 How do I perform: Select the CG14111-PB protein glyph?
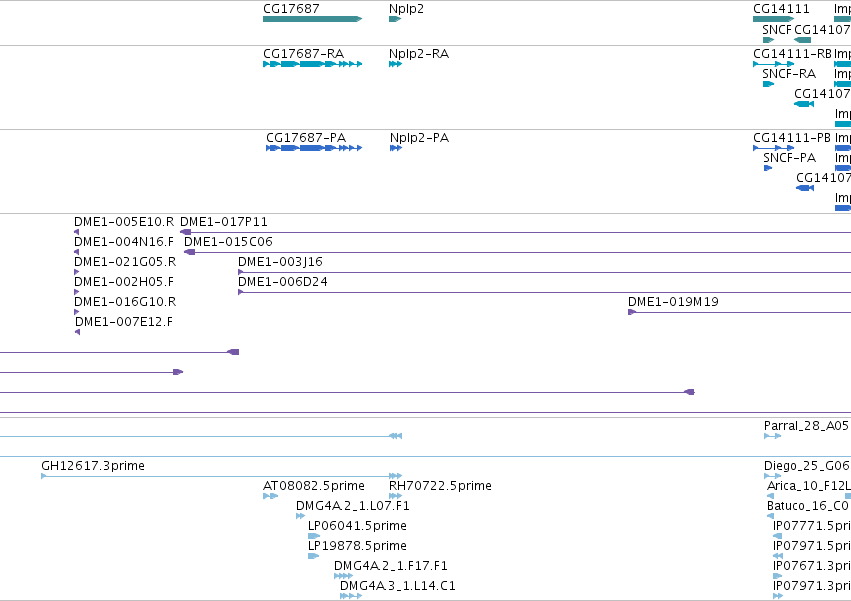[773, 148]
